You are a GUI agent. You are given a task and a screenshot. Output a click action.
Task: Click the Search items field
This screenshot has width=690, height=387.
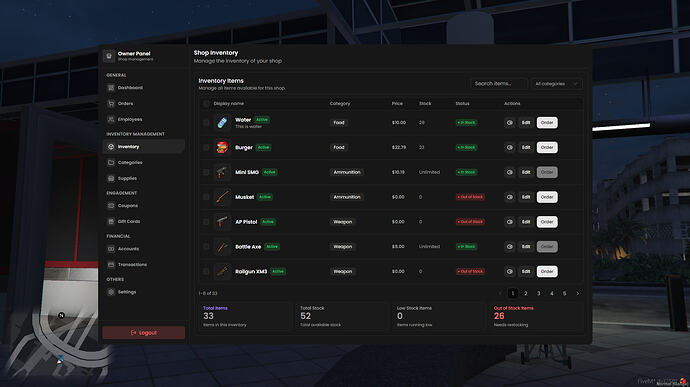(x=499, y=84)
